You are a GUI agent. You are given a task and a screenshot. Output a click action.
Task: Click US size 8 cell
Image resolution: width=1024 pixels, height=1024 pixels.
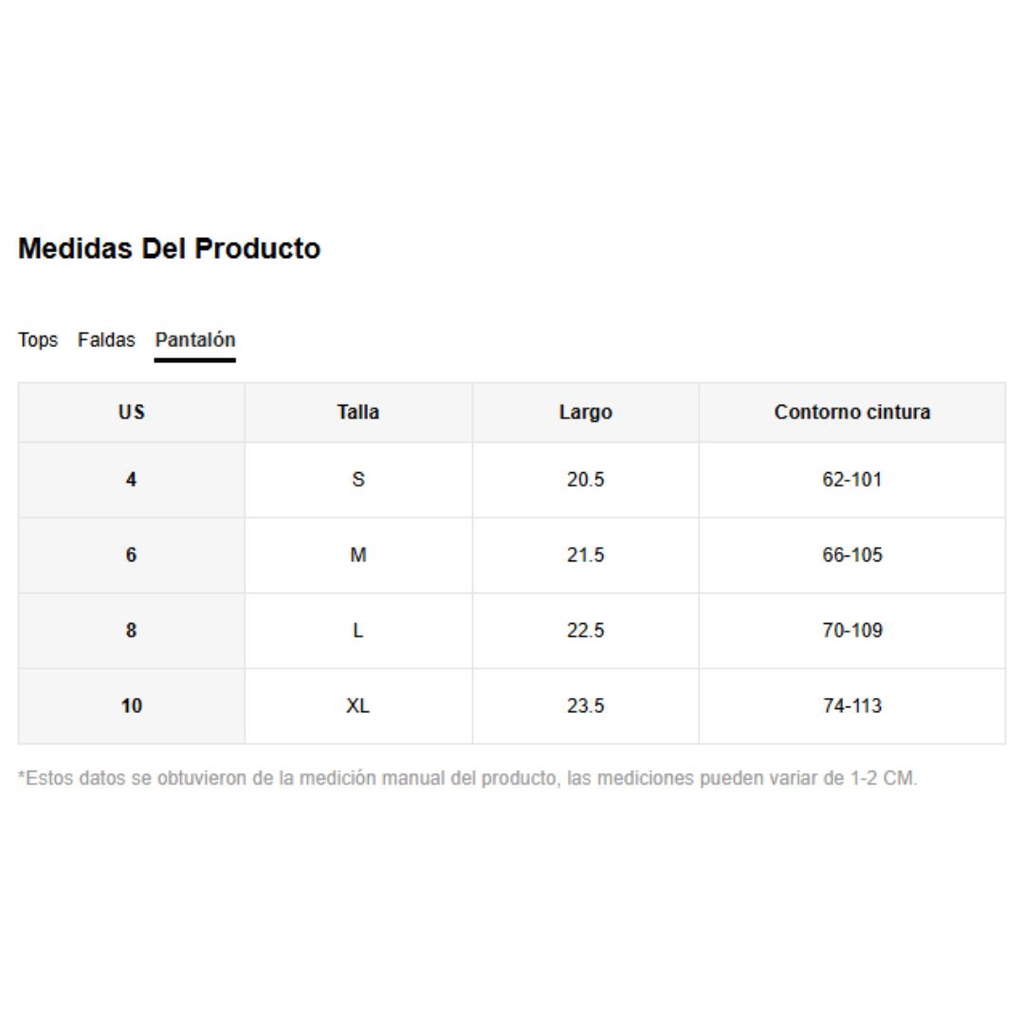131,631
